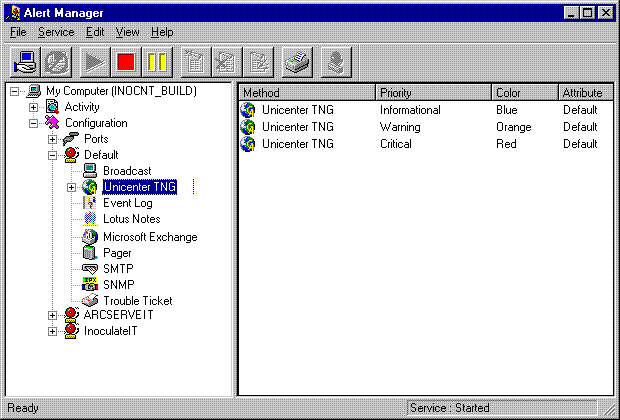Click the ARCSERVEIT alarm bell icon

[71, 315]
